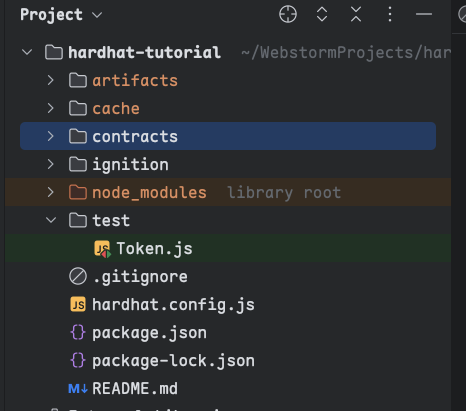Click the README.md markdown icon
Viewport: 466px width, 411px height.
pyautogui.click(x=78, y=388)
